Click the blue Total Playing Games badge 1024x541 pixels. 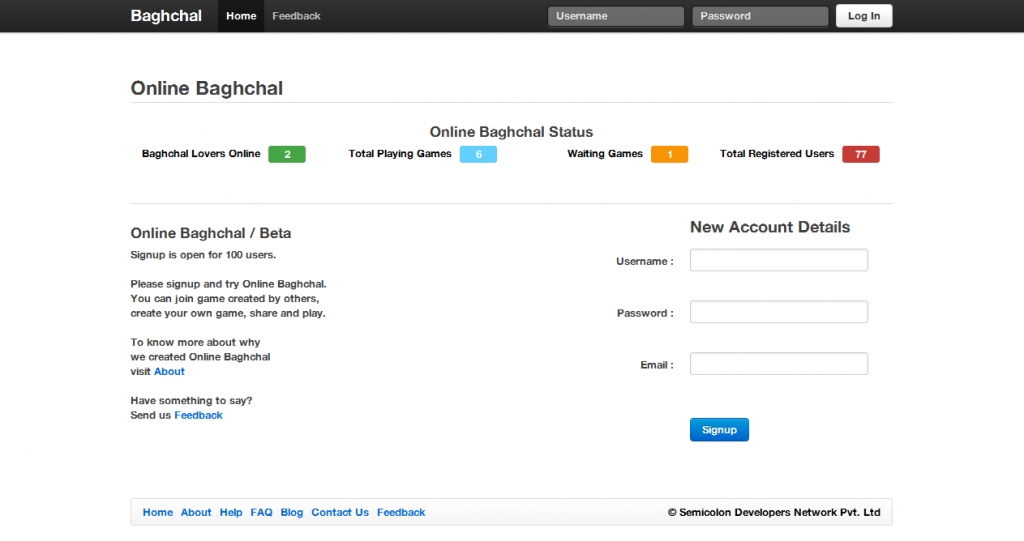pyautogui.click(x=478, y=154)
